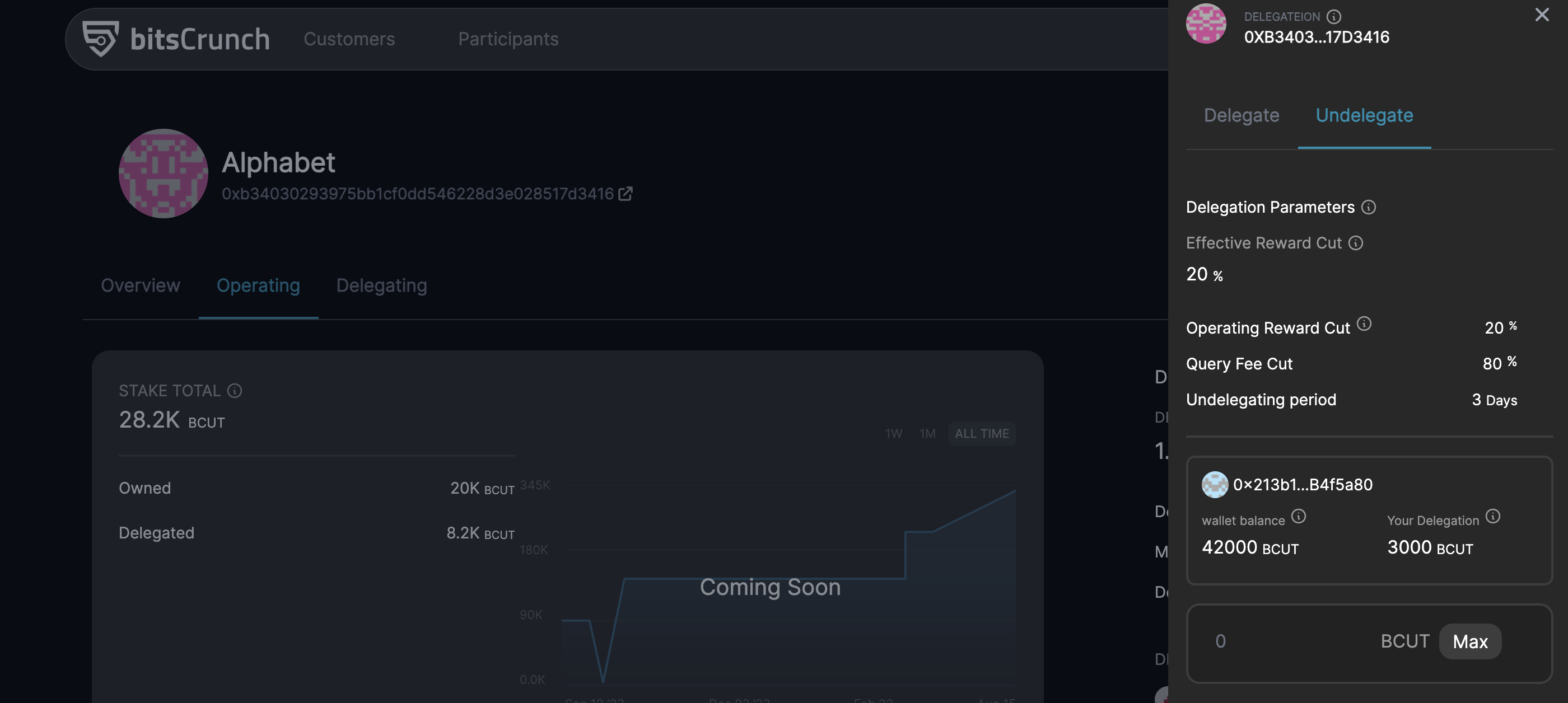Click the Operating Reward Cut info icon
1568x703 pixels.
coord(1364,324)
